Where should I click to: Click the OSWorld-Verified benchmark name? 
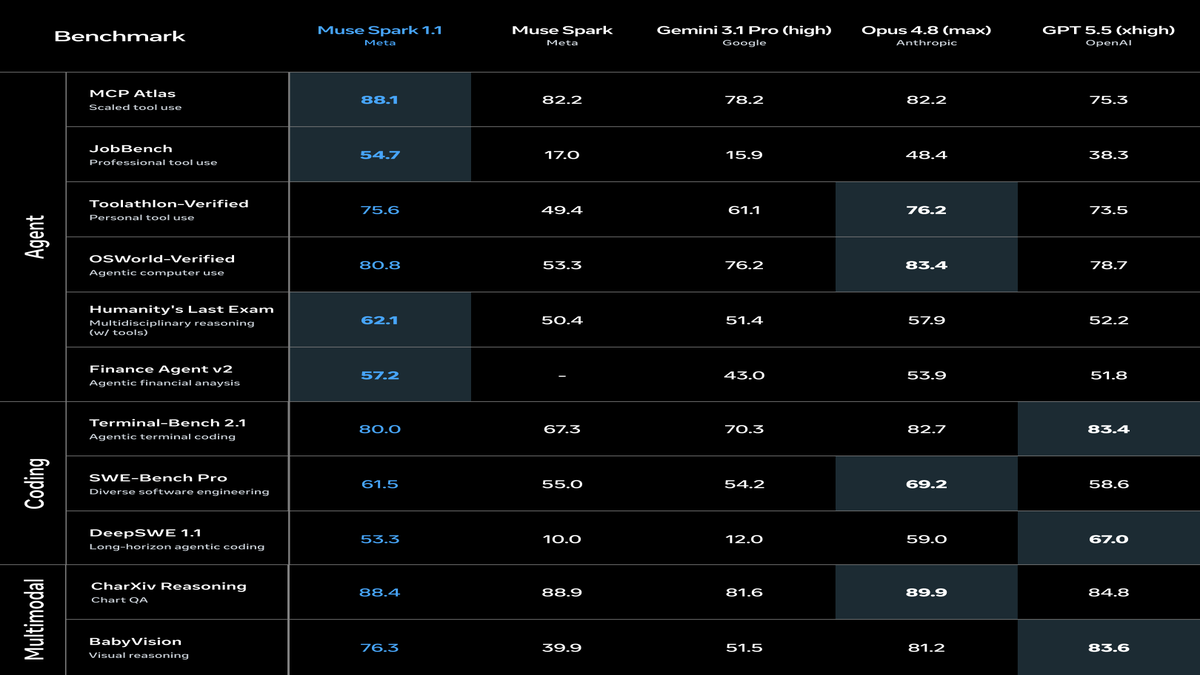162,258
